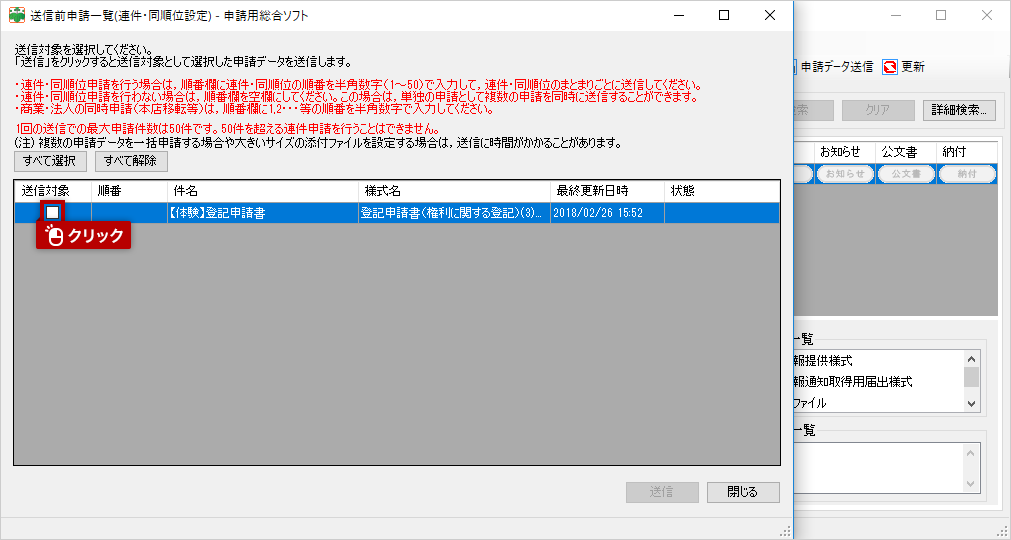This screenshot has width=1011, height=540.
Task: Click the お知らせ column header in background window
Action: click(845, 152)
